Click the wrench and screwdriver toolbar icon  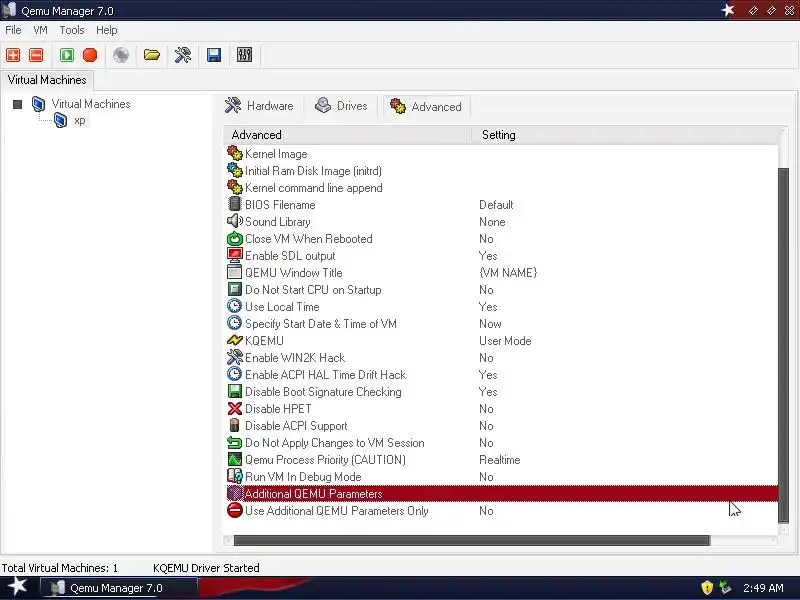point(183,55)
